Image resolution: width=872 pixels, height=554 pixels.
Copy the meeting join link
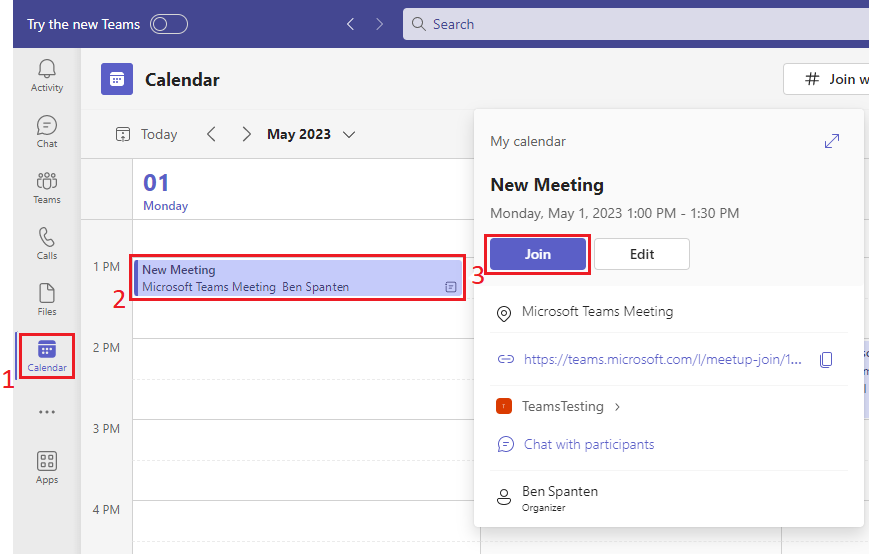click(x=826, y=360)
